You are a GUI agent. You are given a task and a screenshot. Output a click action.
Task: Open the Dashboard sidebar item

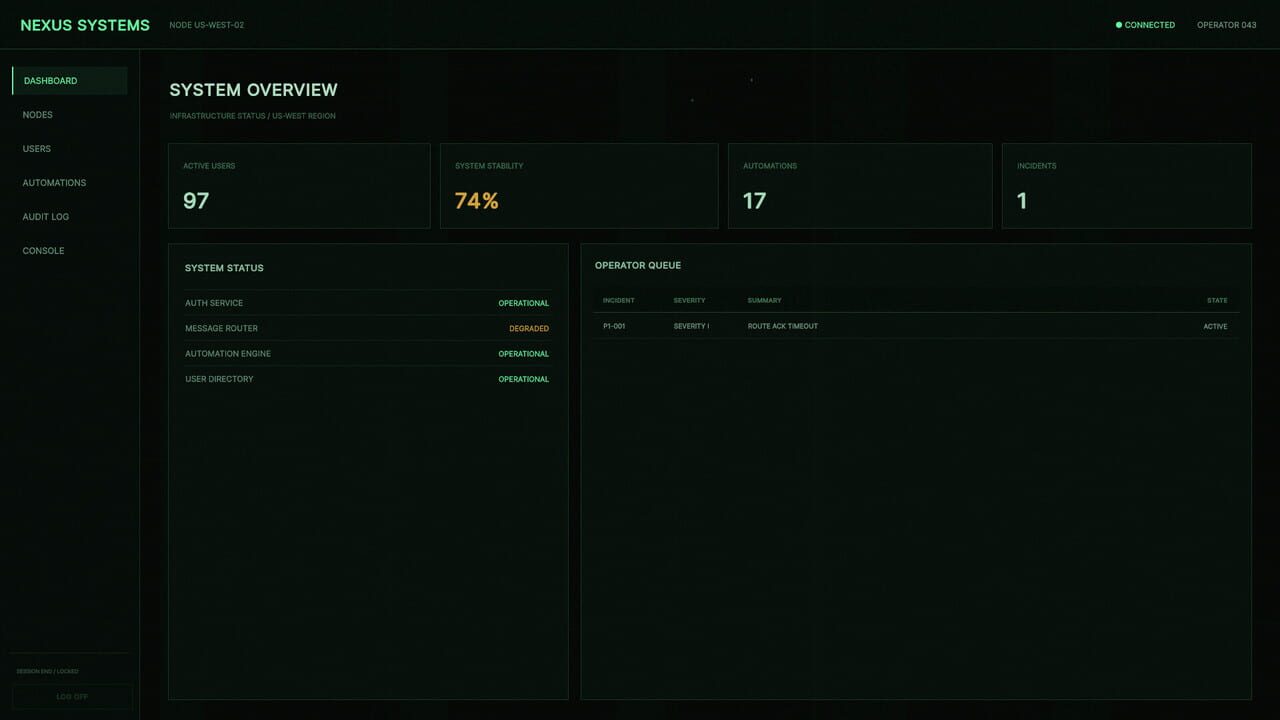click(69, 81)
